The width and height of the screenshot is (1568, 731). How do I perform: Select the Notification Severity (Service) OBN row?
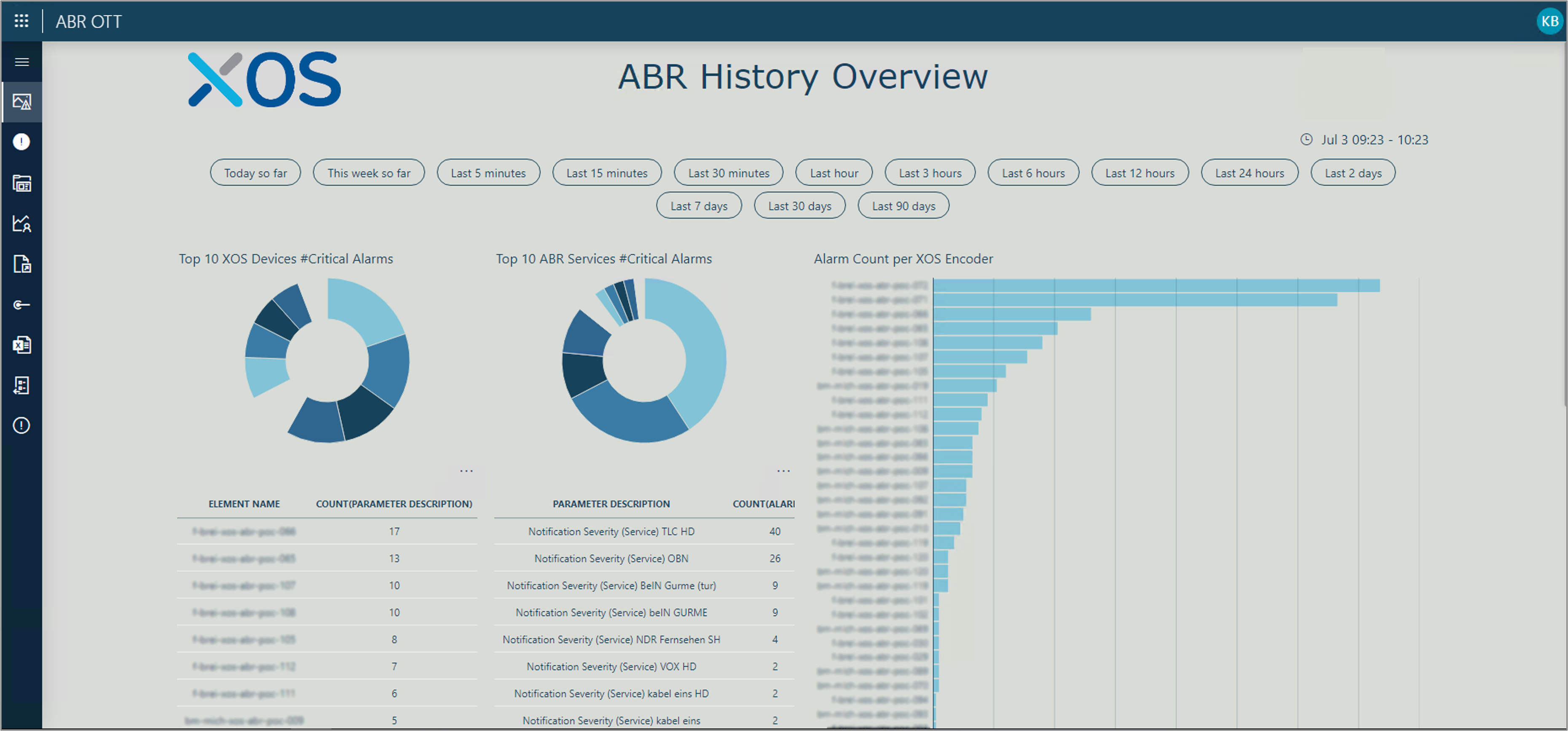tap(644, 558)
